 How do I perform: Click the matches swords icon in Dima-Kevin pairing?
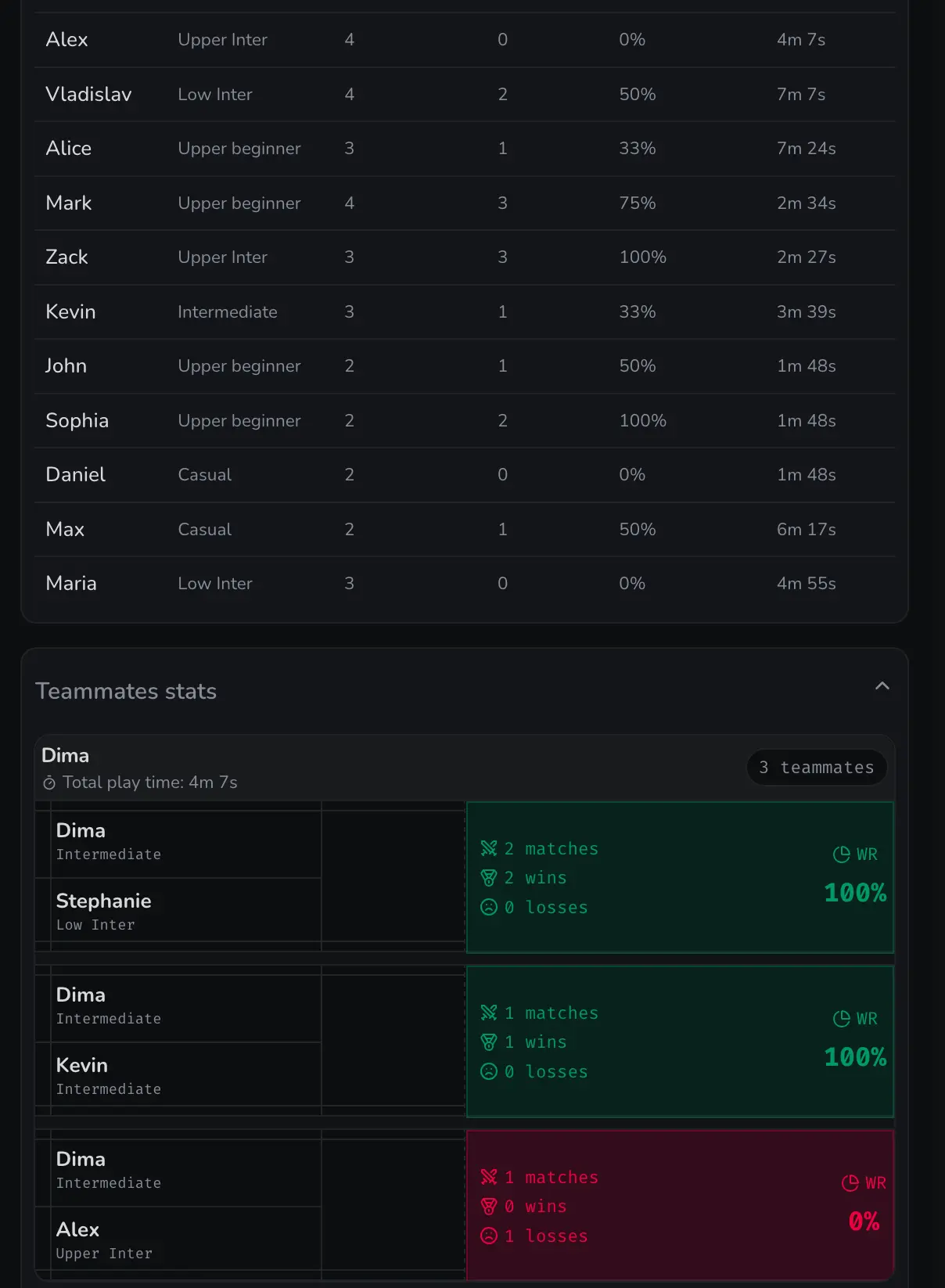click(490, 1013)
